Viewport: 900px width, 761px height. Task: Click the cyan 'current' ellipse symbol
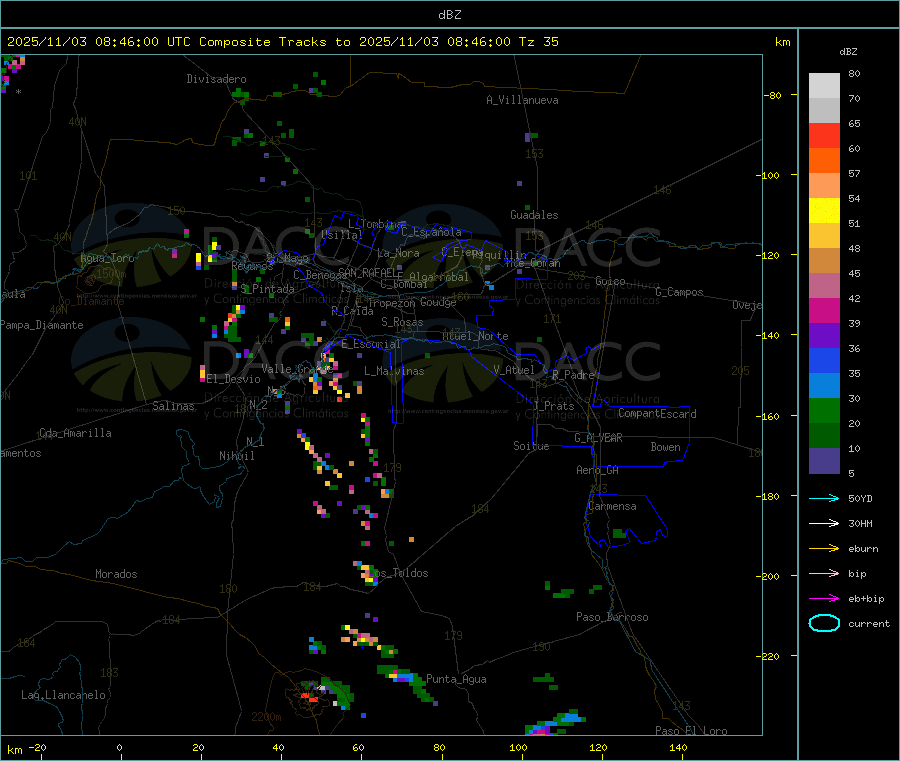tap(824, 623)
